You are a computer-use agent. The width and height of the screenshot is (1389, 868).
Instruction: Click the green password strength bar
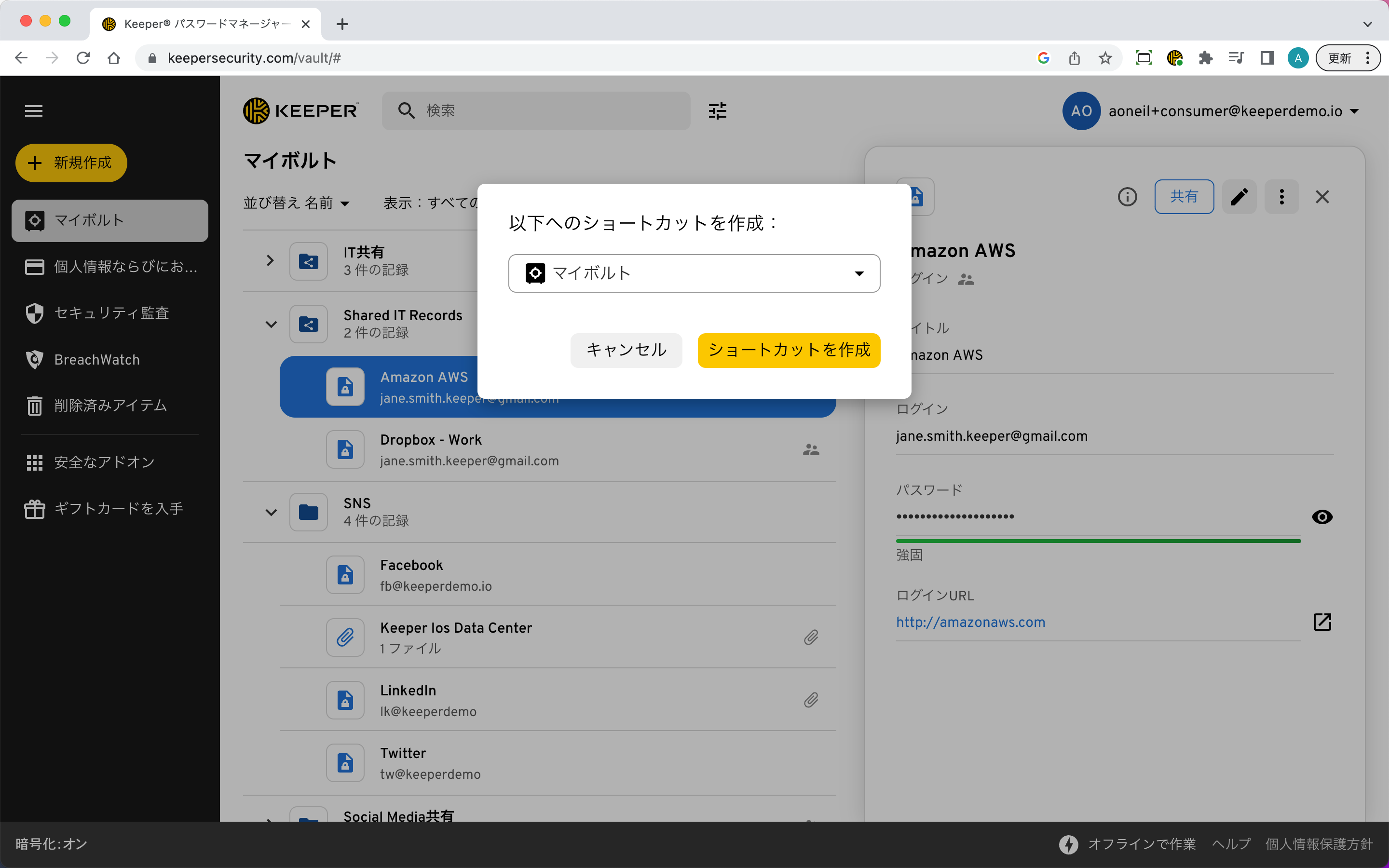pos(1097,541)
